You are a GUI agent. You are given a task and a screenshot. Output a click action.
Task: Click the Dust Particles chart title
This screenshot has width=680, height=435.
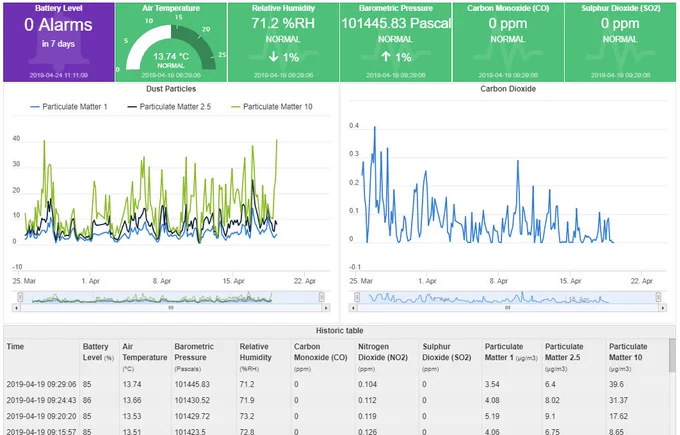[x=171, y=89]
